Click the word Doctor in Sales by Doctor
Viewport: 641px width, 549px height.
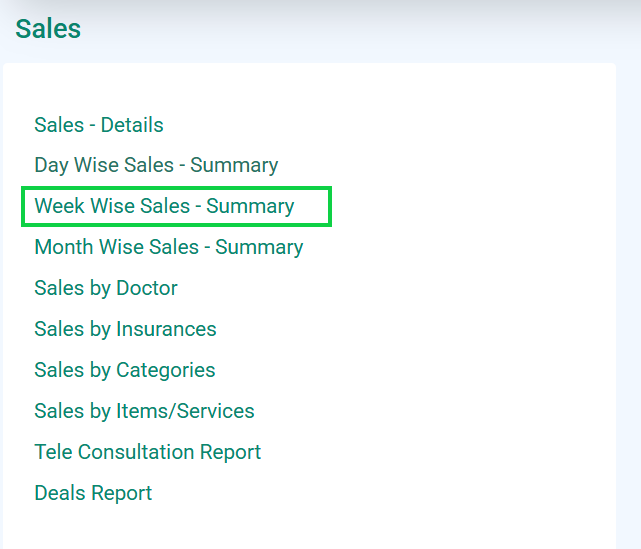pos(147,288)
